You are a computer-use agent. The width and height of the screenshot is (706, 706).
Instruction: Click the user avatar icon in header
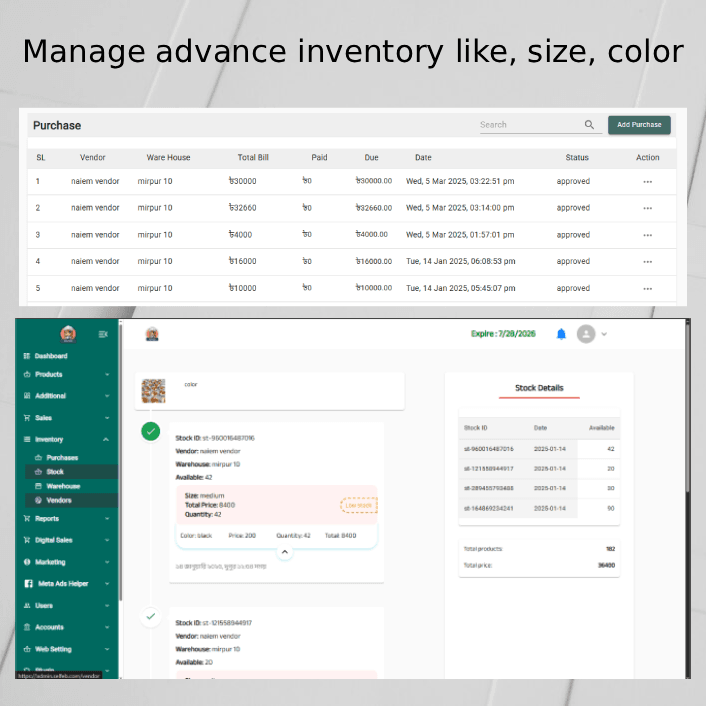(x=586, y=334)
